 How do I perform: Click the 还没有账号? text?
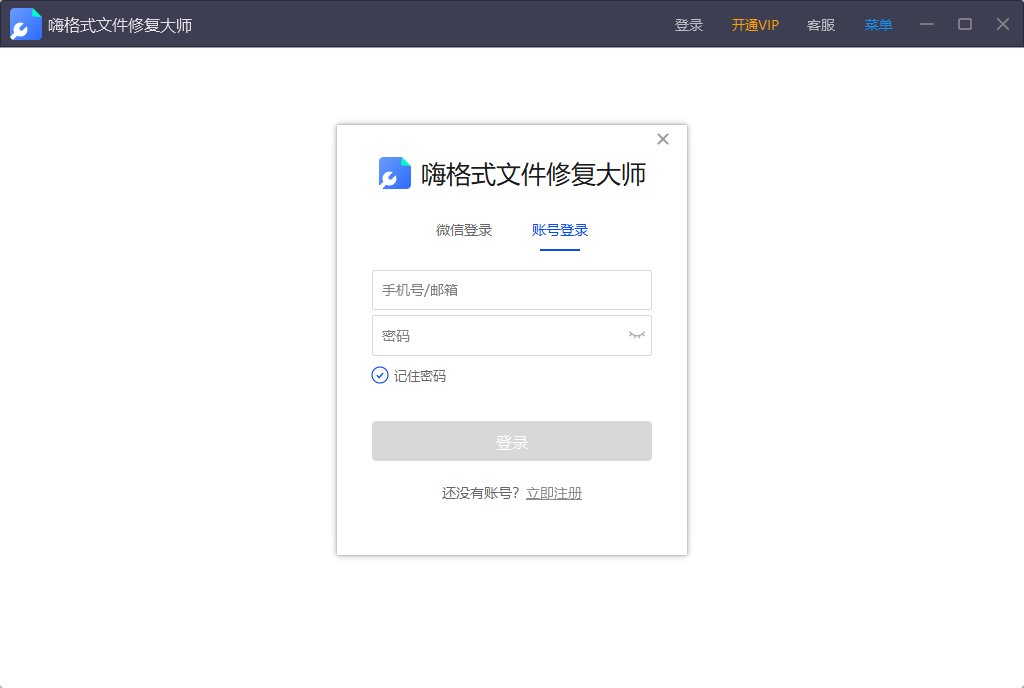480,493
